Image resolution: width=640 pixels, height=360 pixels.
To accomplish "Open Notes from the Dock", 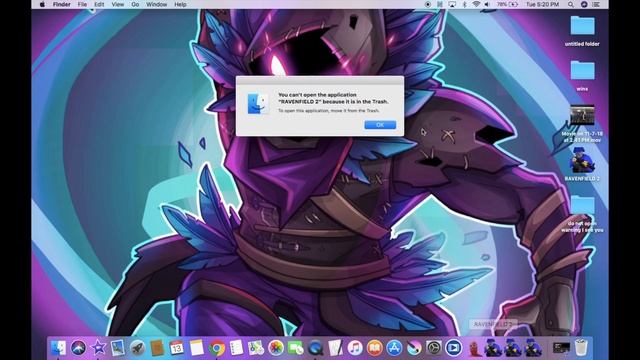I will (196, 348).
